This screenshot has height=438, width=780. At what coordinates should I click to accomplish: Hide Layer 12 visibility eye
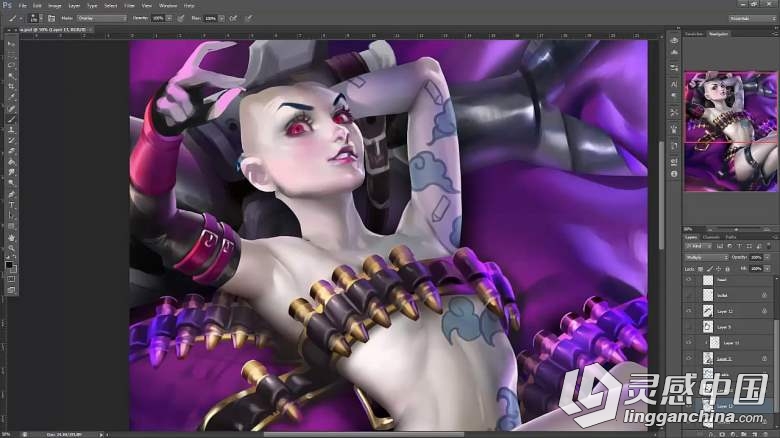tap(689, 311)
